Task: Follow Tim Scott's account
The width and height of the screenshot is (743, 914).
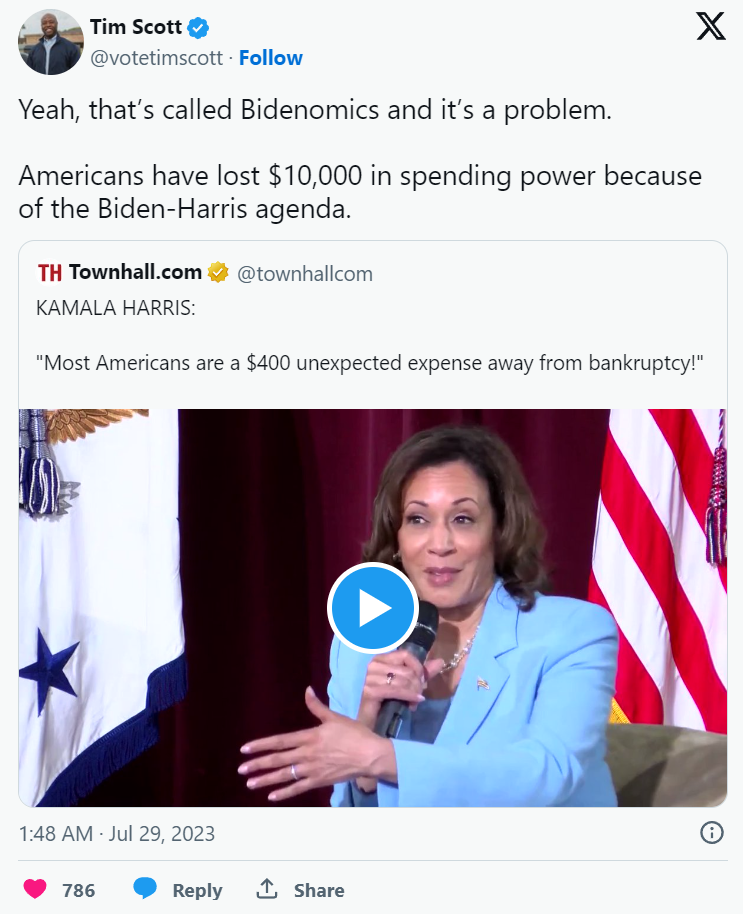Action: click(x=271, y=58)
